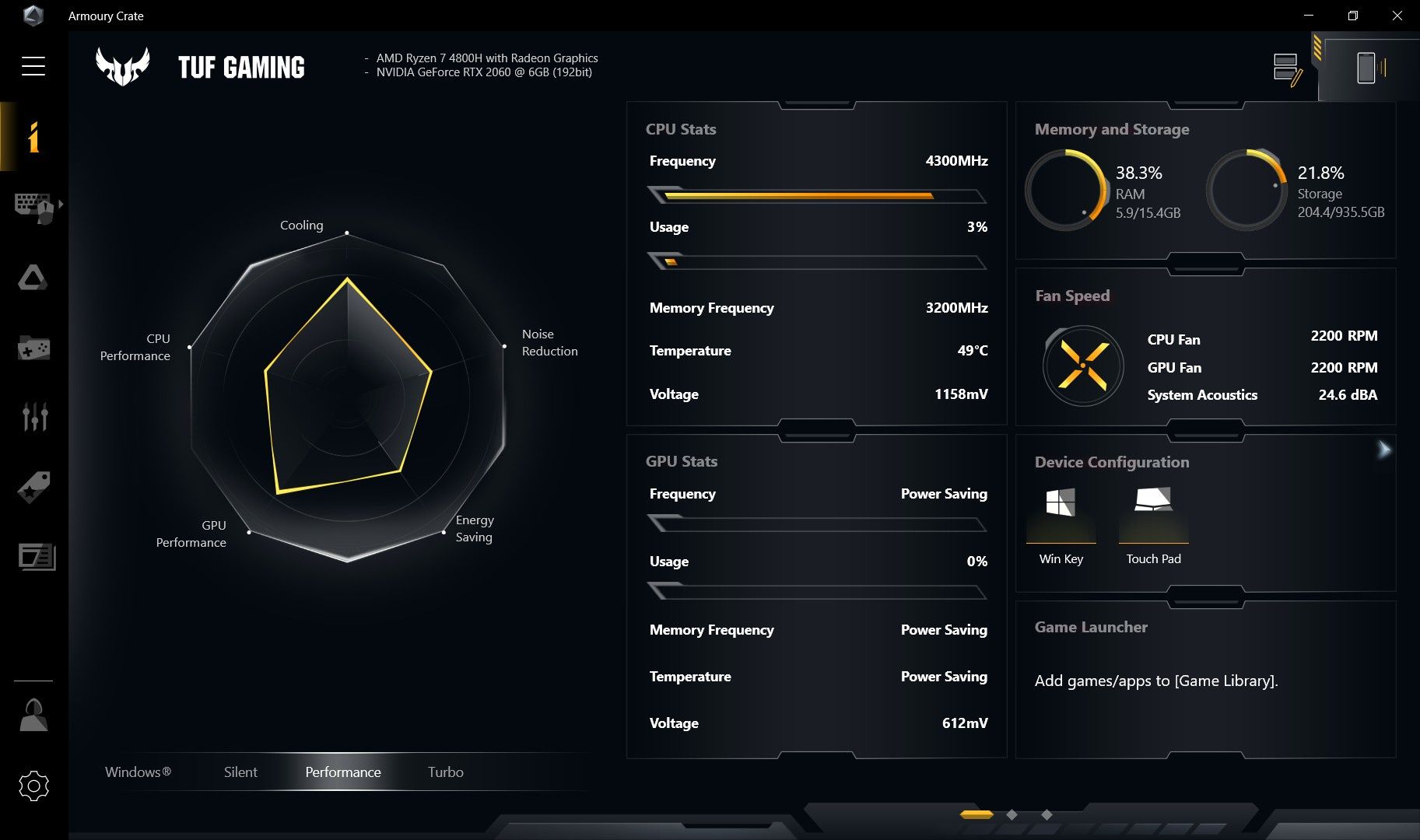Click the GPU Usage progress bar
Image resolution: width=1420 pixels, height=840 pixels.
click(817, 592)
